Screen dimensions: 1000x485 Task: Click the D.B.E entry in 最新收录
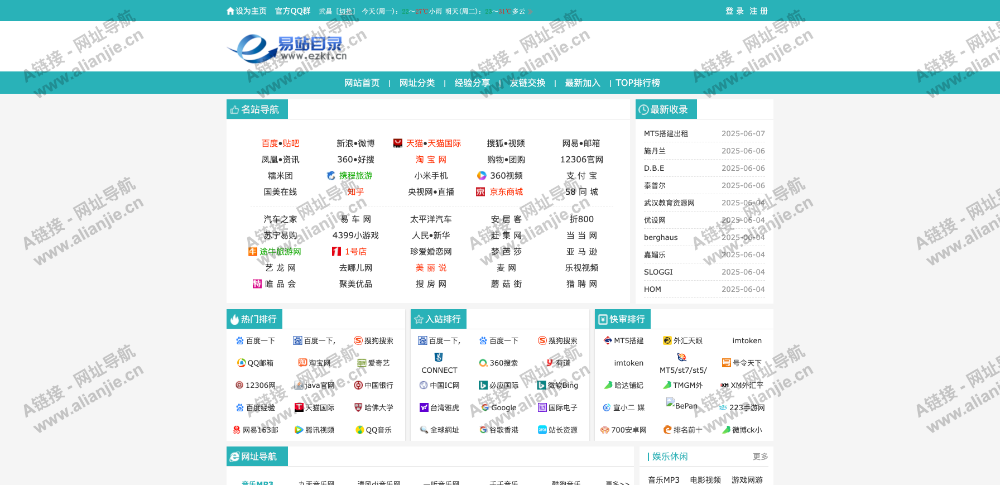pos(654,168)
